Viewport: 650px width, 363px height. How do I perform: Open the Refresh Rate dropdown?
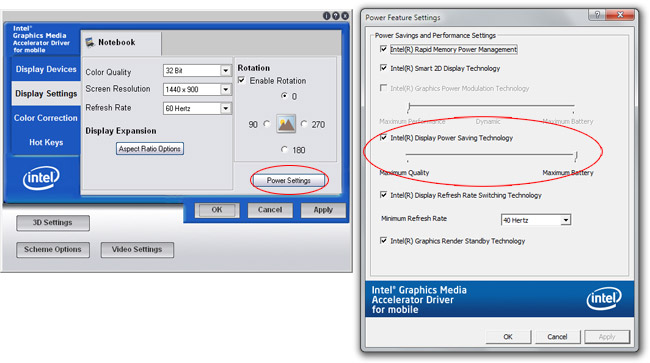coord(197,108)
